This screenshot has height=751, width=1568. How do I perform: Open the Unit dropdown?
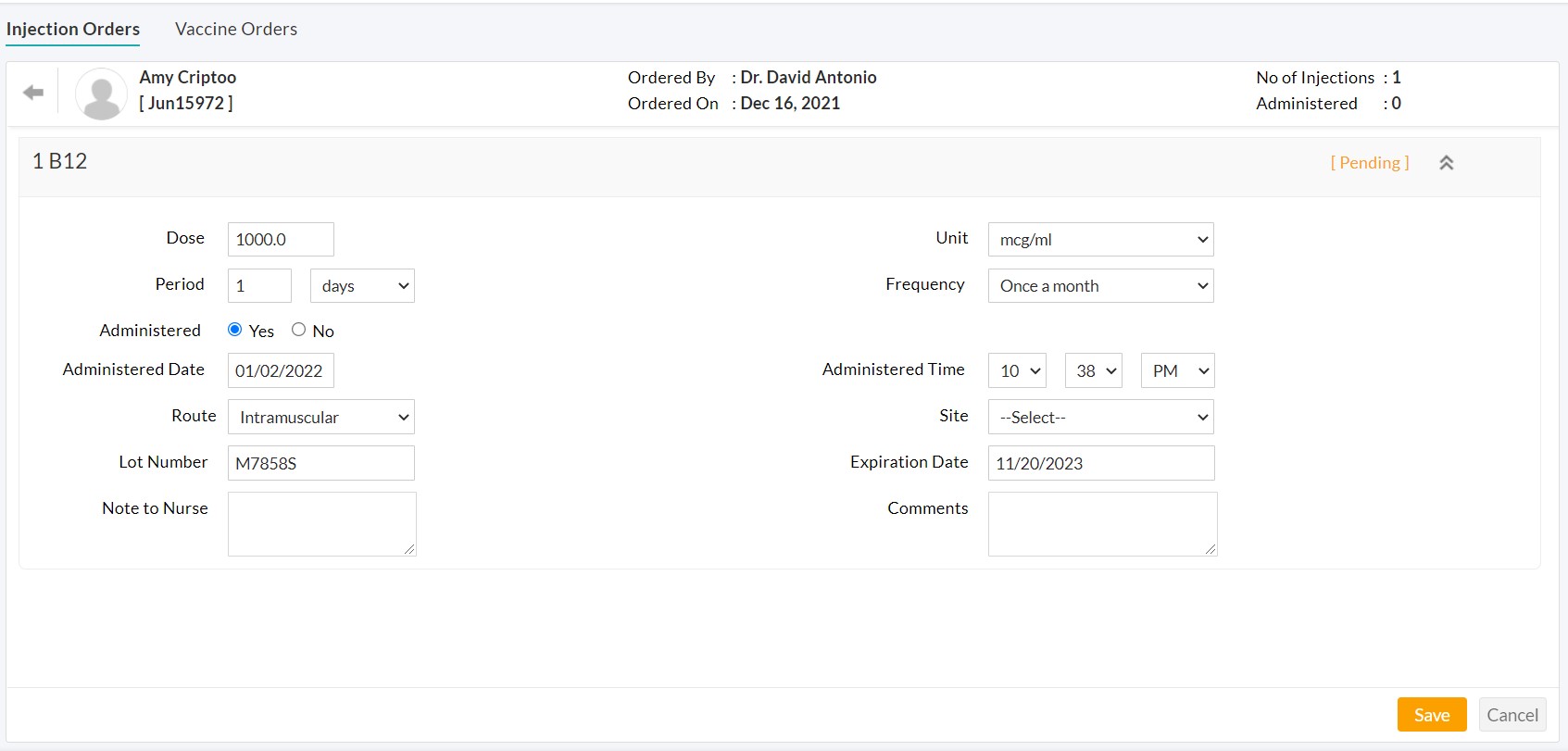click(1100, 240)
